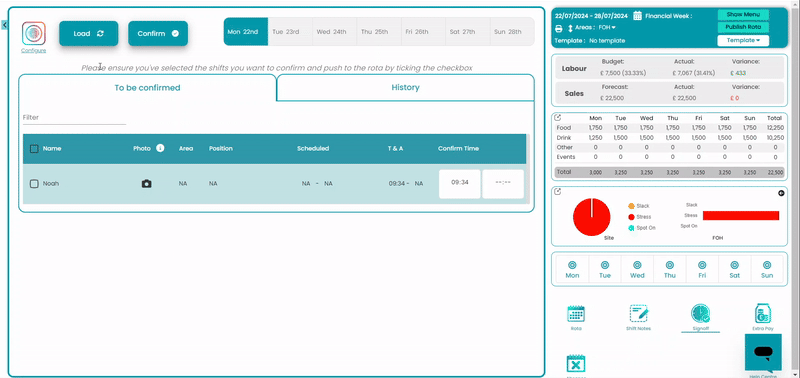The width and height of the screenshot is (800, 378).
Task: Select the Fri 26th day tab
Action: (423, 32)
